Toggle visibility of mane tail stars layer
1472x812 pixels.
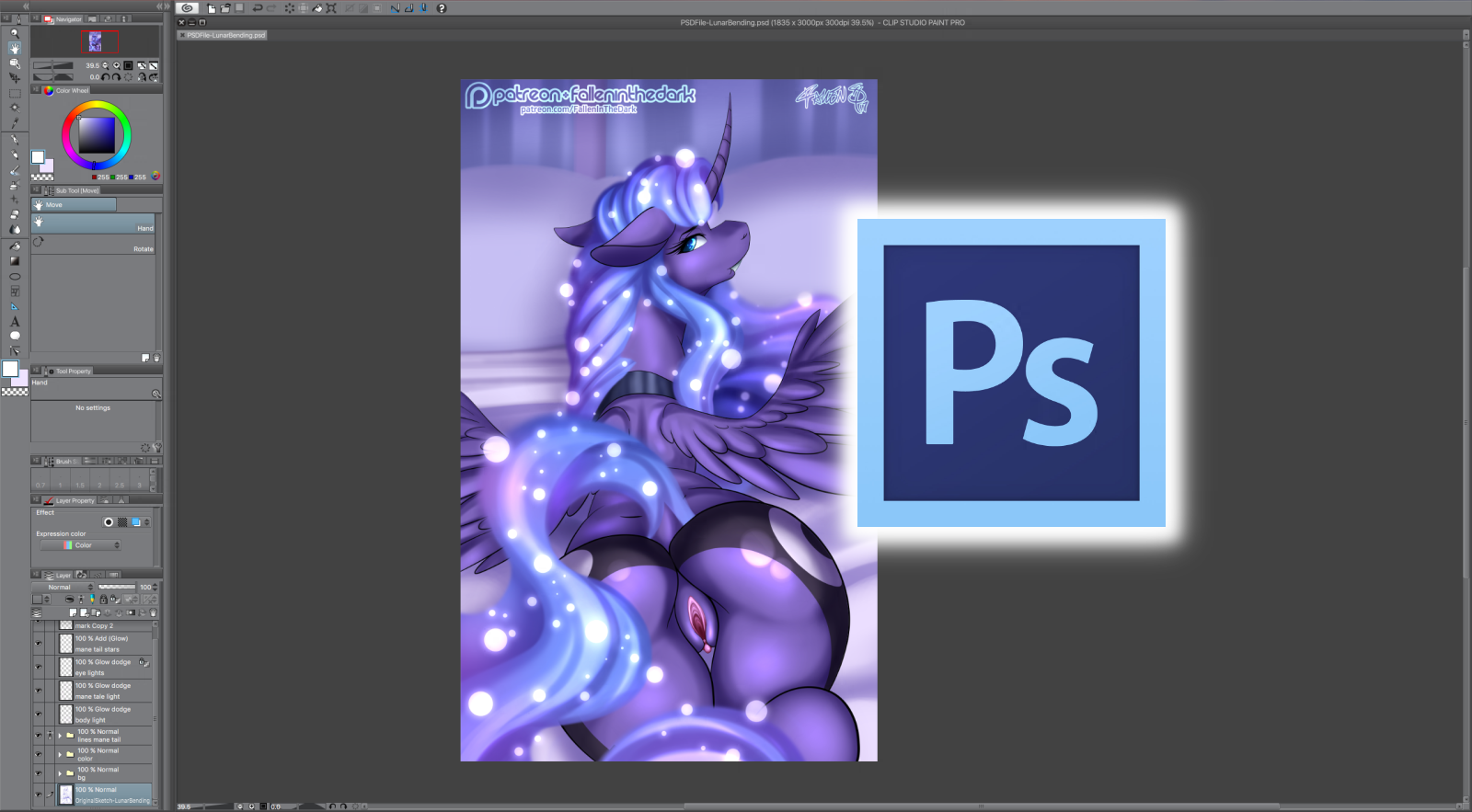pyautogui.click(x=39, y=644)
